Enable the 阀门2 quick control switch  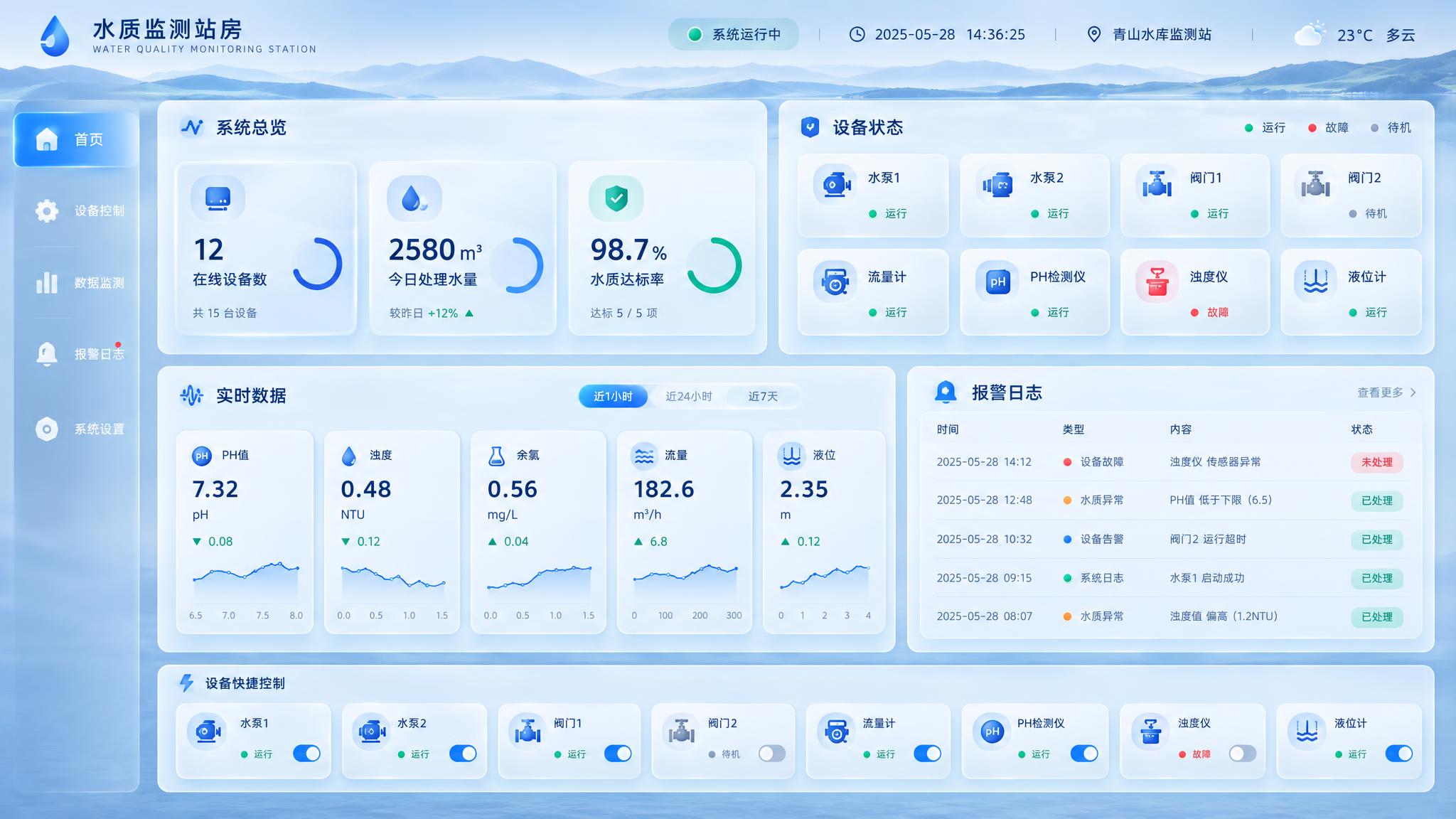pyautogui.click(x=772, y=754)
